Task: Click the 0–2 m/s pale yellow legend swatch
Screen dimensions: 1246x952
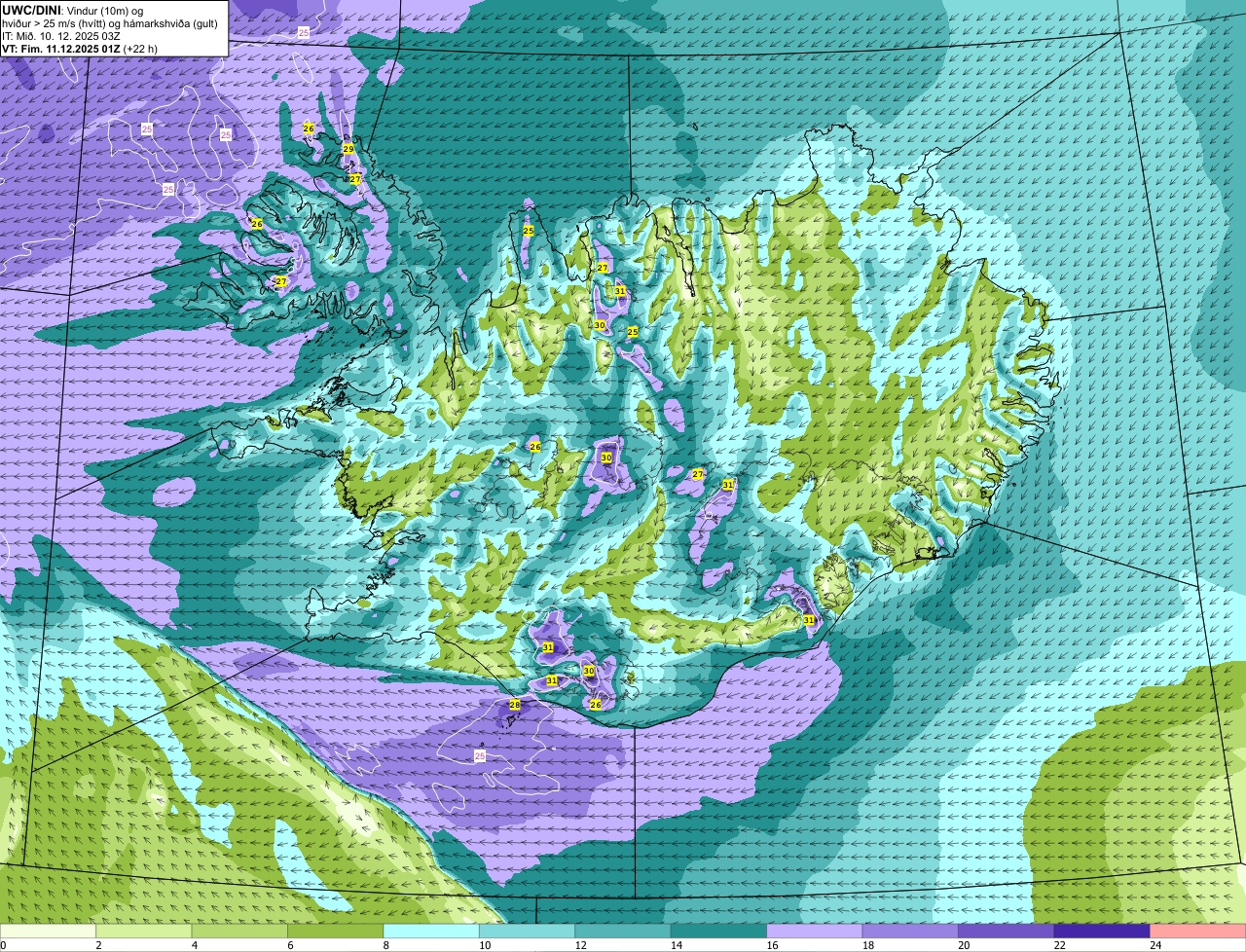Action: pyautogui.click(x=49, y=931)
